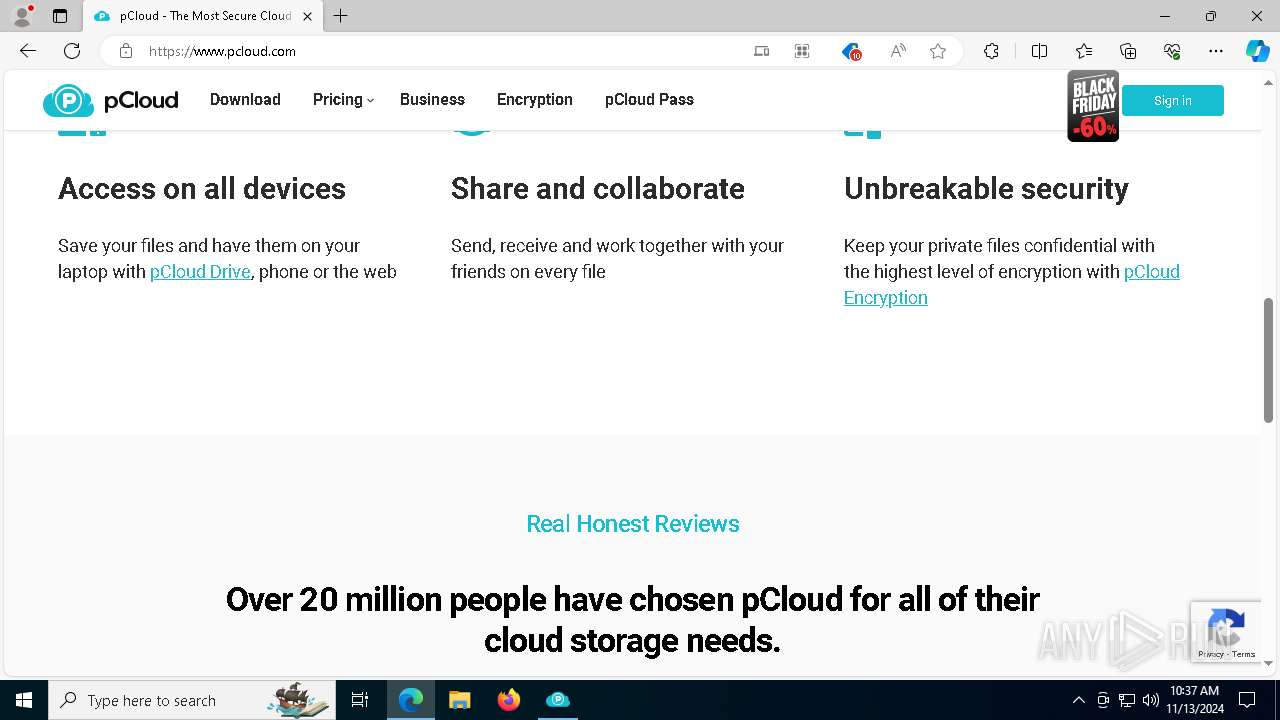The width and height of the screenshot is (1280, 720).
Task: Open the Black Friday -60% promo badge
Action: coord(1092,106)
